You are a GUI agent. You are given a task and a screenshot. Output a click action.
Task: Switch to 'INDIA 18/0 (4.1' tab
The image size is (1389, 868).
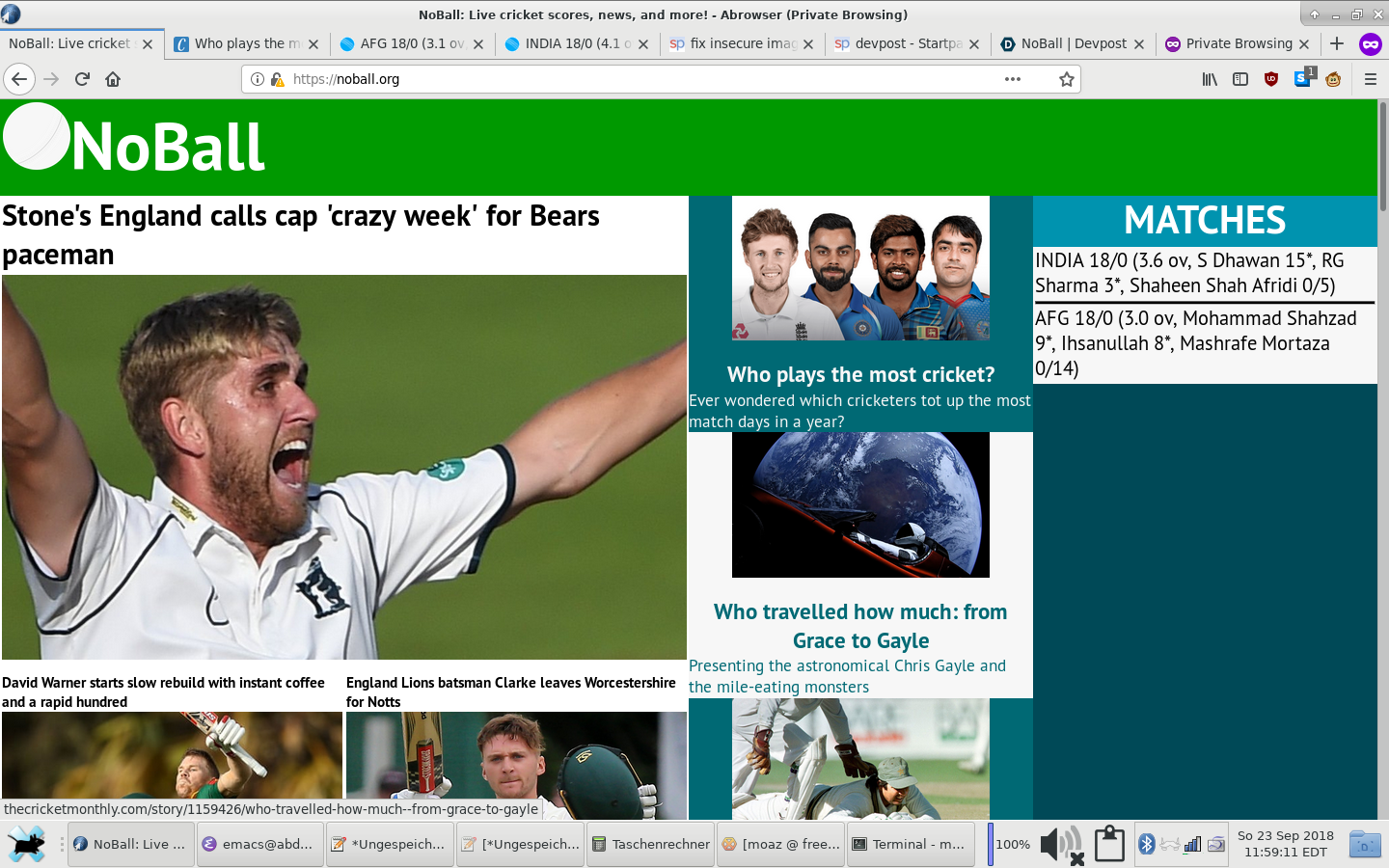point(577,43)
